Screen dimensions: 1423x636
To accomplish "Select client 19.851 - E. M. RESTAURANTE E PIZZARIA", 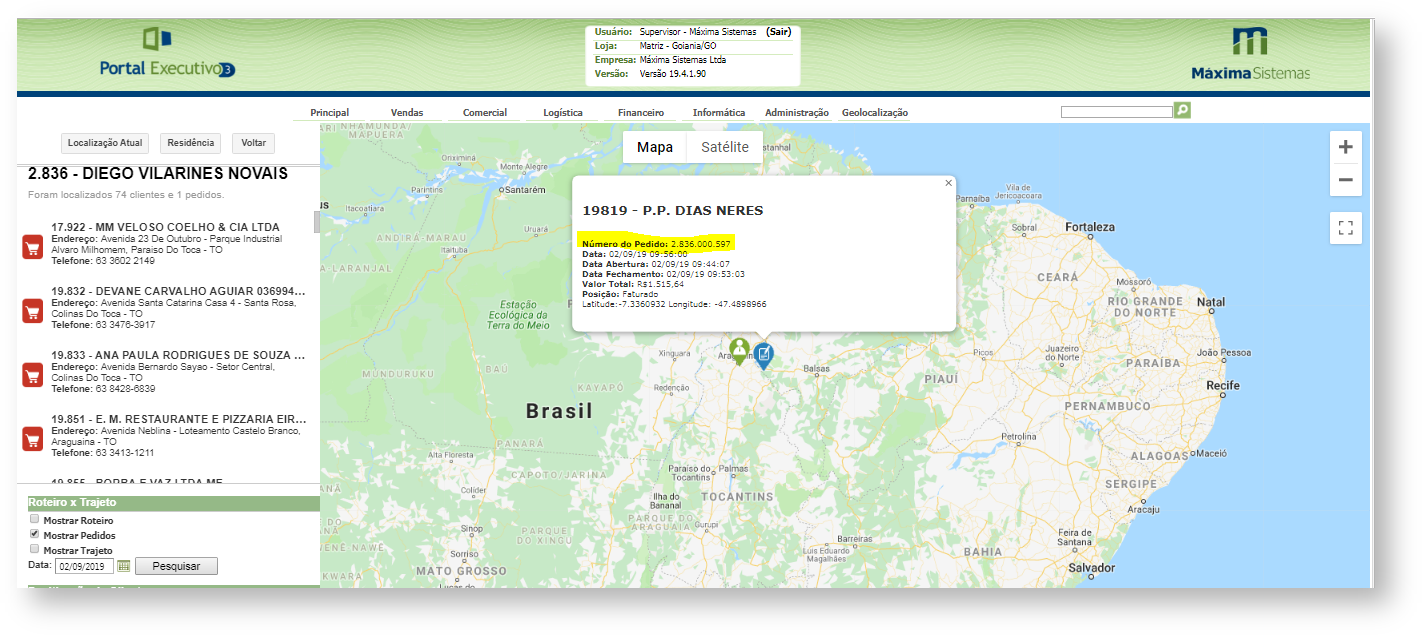I will tap(178, 419).
